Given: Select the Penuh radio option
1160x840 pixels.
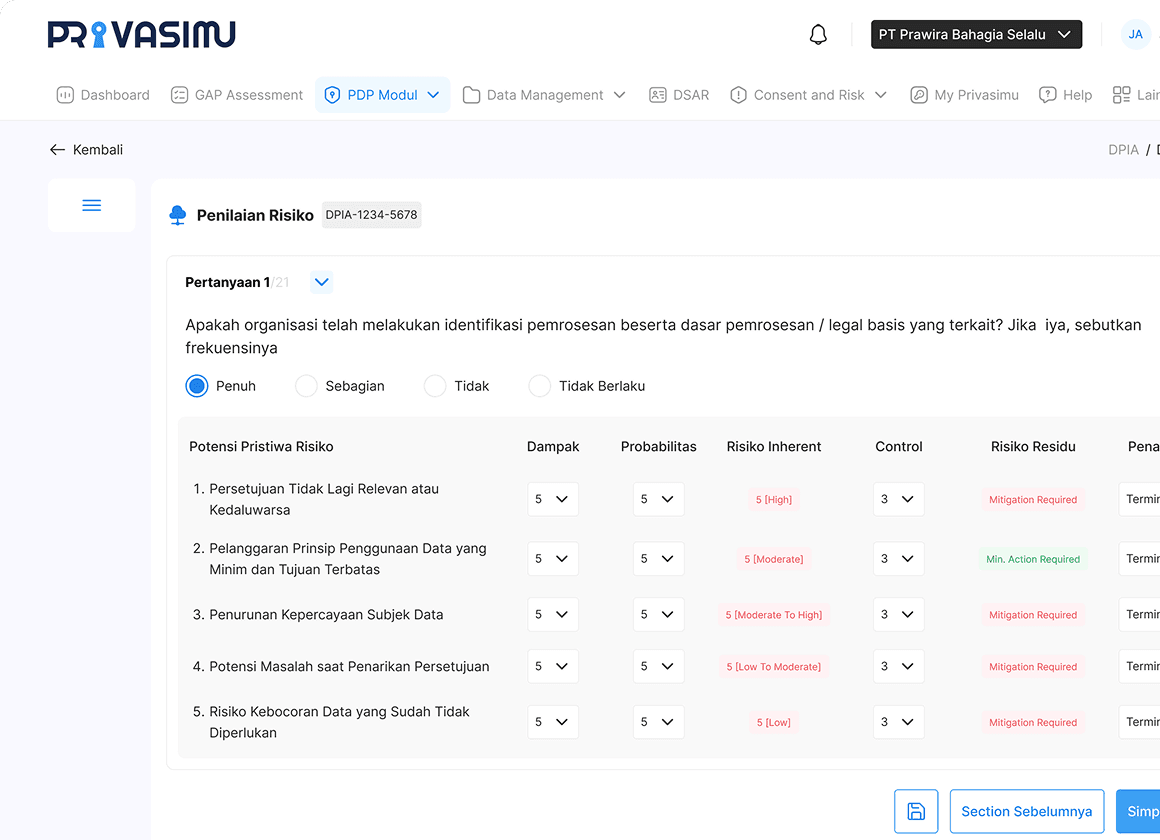Looking at the screenshot, I should [x=197, y=386].
